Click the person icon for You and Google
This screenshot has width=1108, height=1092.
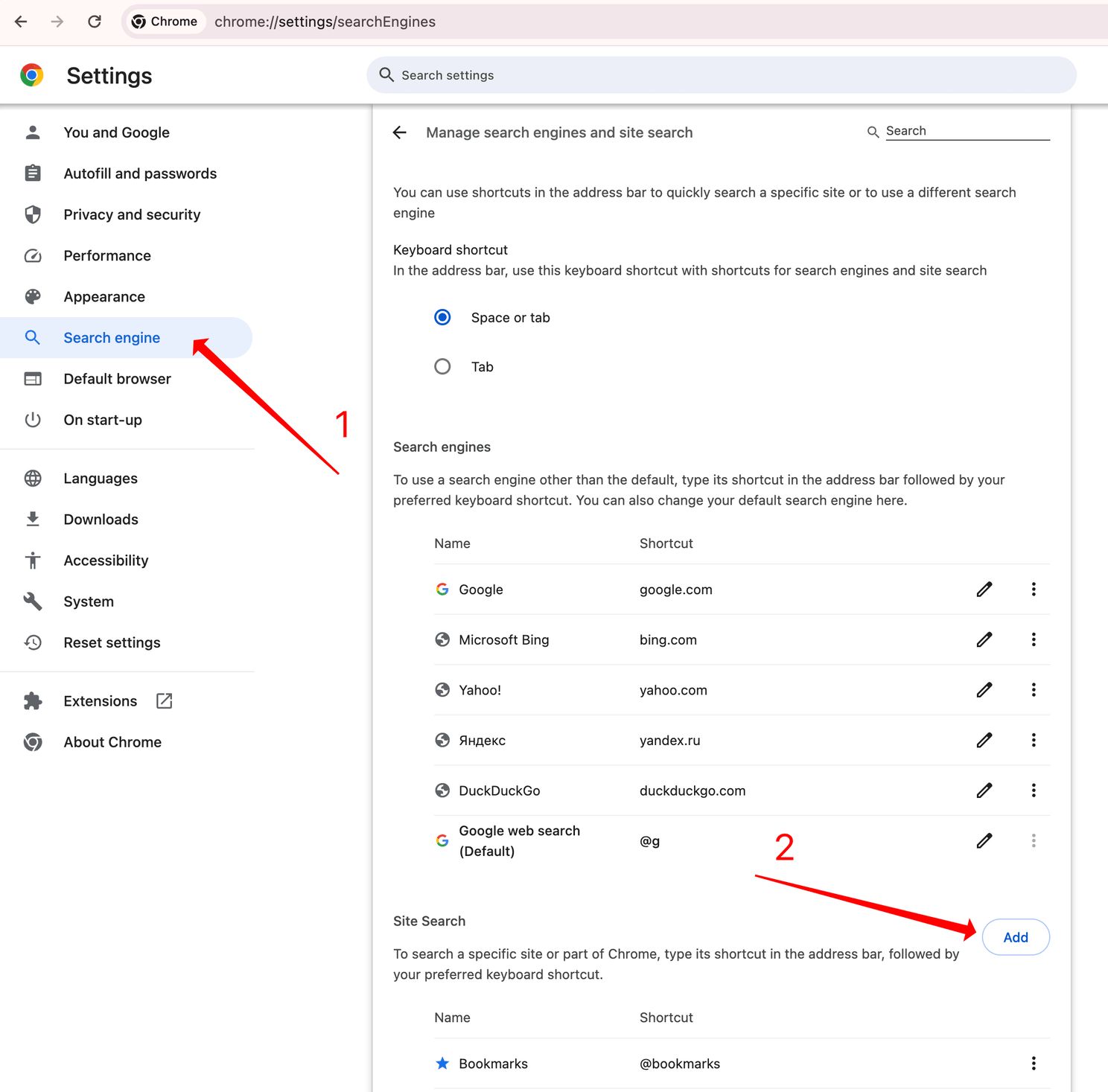(x=33, y=132)
